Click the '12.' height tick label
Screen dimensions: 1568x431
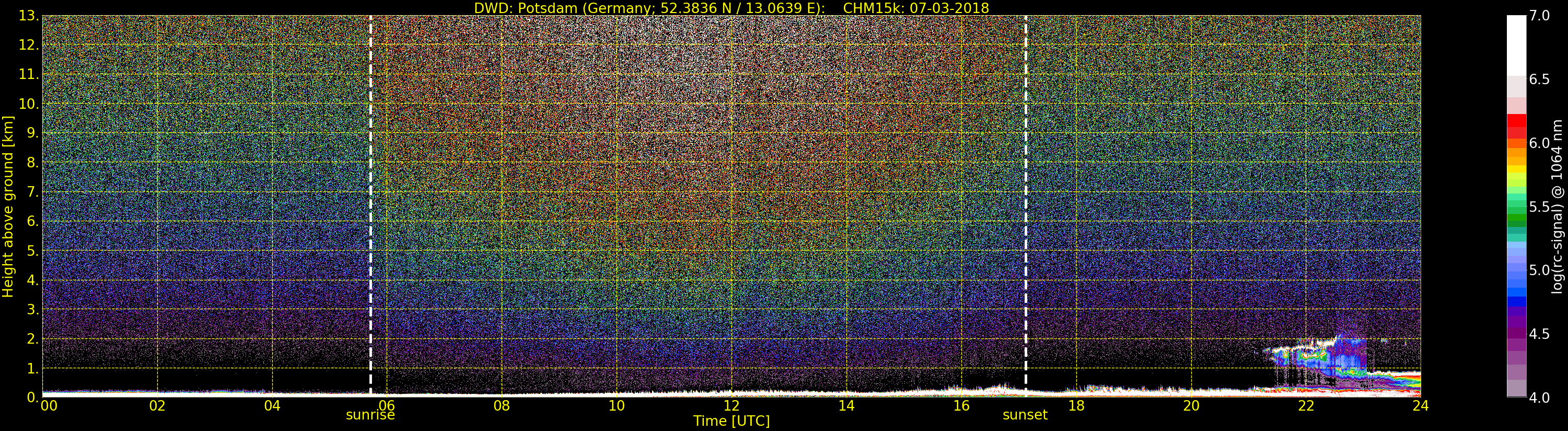[x=29, y=45]
